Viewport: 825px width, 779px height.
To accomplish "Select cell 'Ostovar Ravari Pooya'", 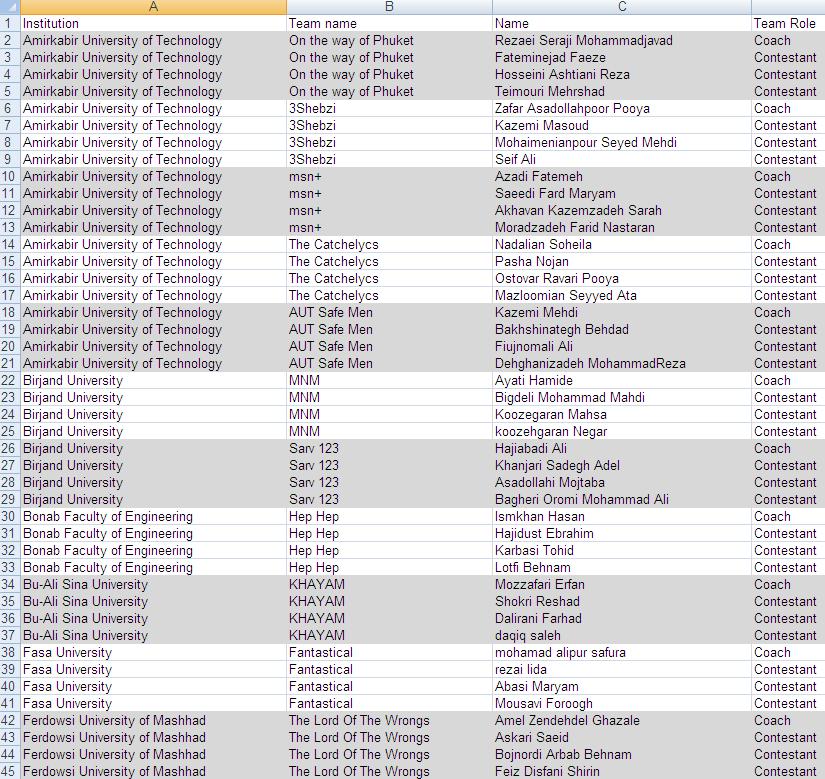I will click(622, 278).
